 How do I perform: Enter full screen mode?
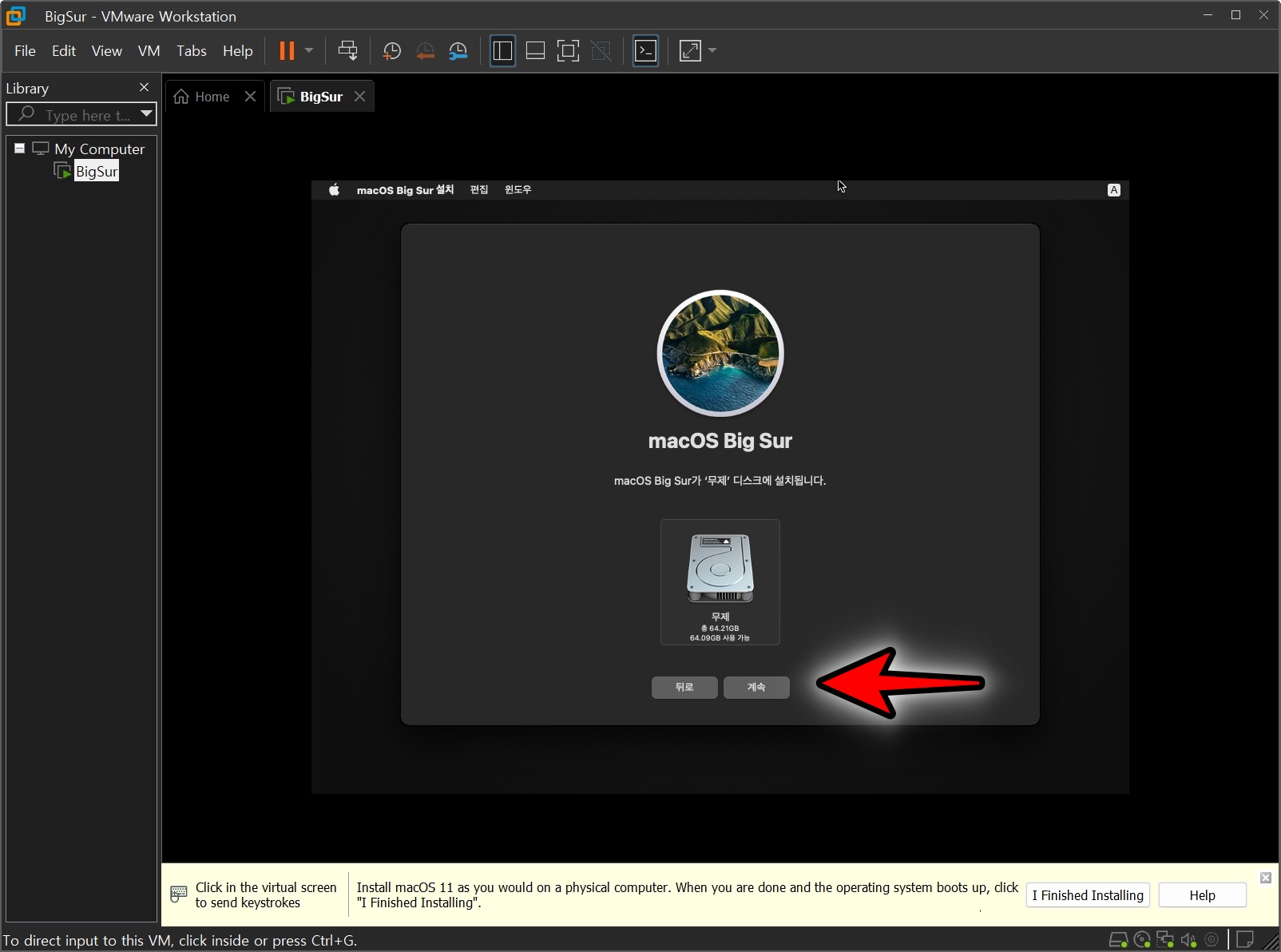point(568,51)
